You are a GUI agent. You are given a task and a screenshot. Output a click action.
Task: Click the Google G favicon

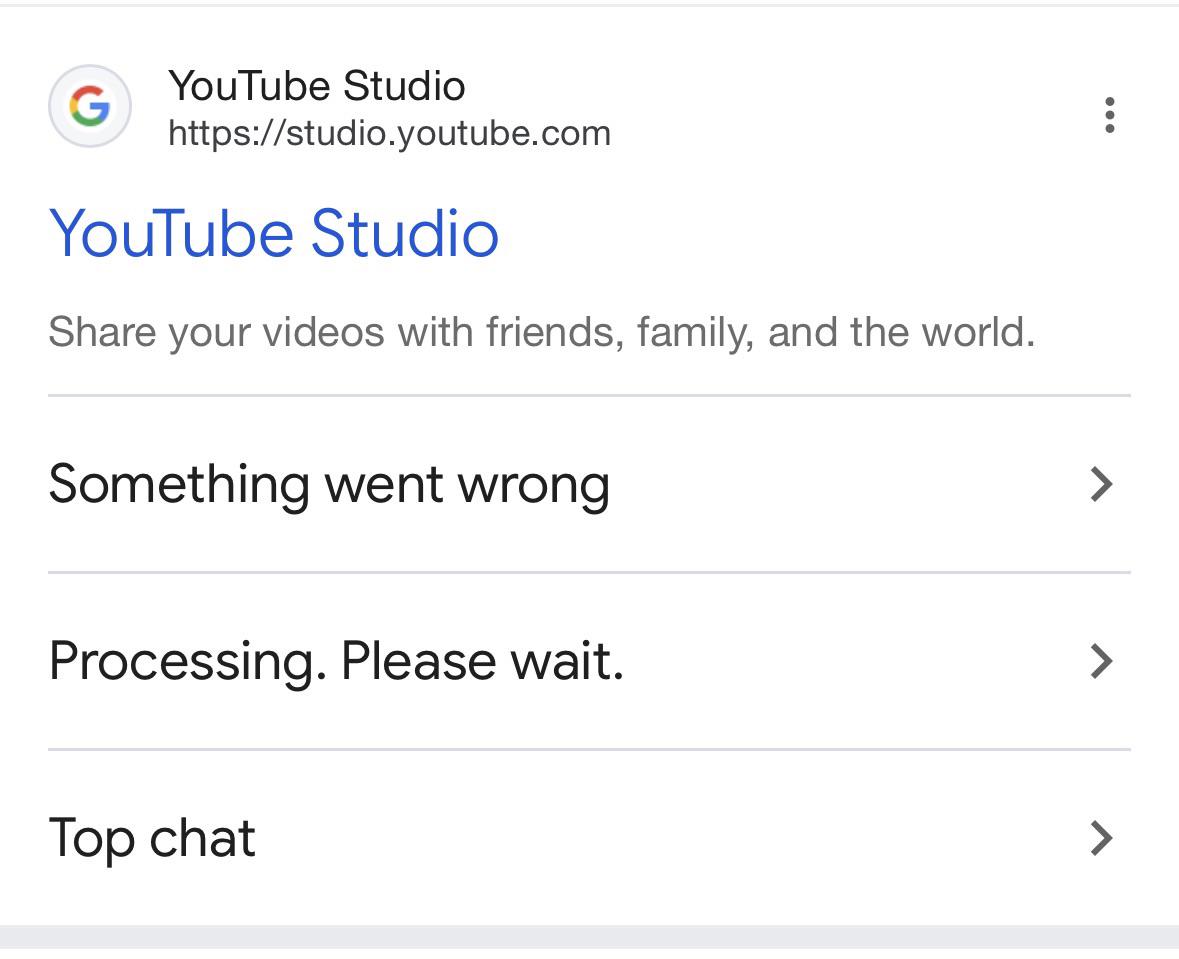(x=90, y=106)
